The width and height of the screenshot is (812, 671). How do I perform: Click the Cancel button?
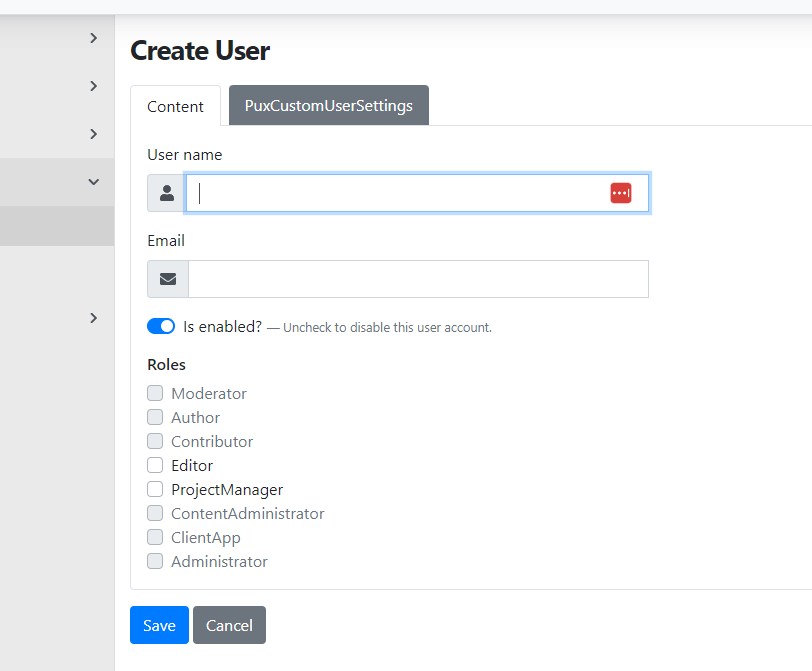point(229,625)
